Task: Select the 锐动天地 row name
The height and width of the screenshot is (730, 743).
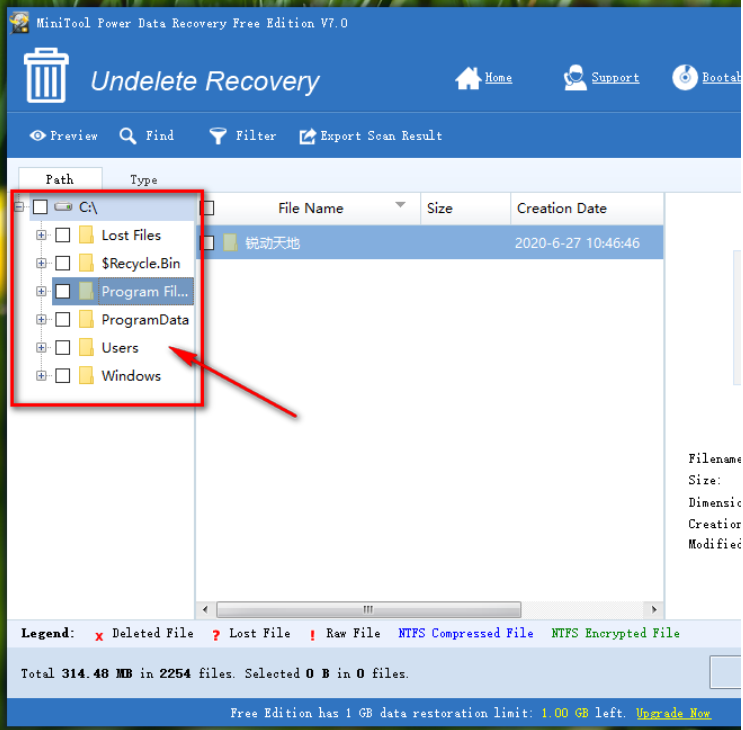Action: [272, 243]
